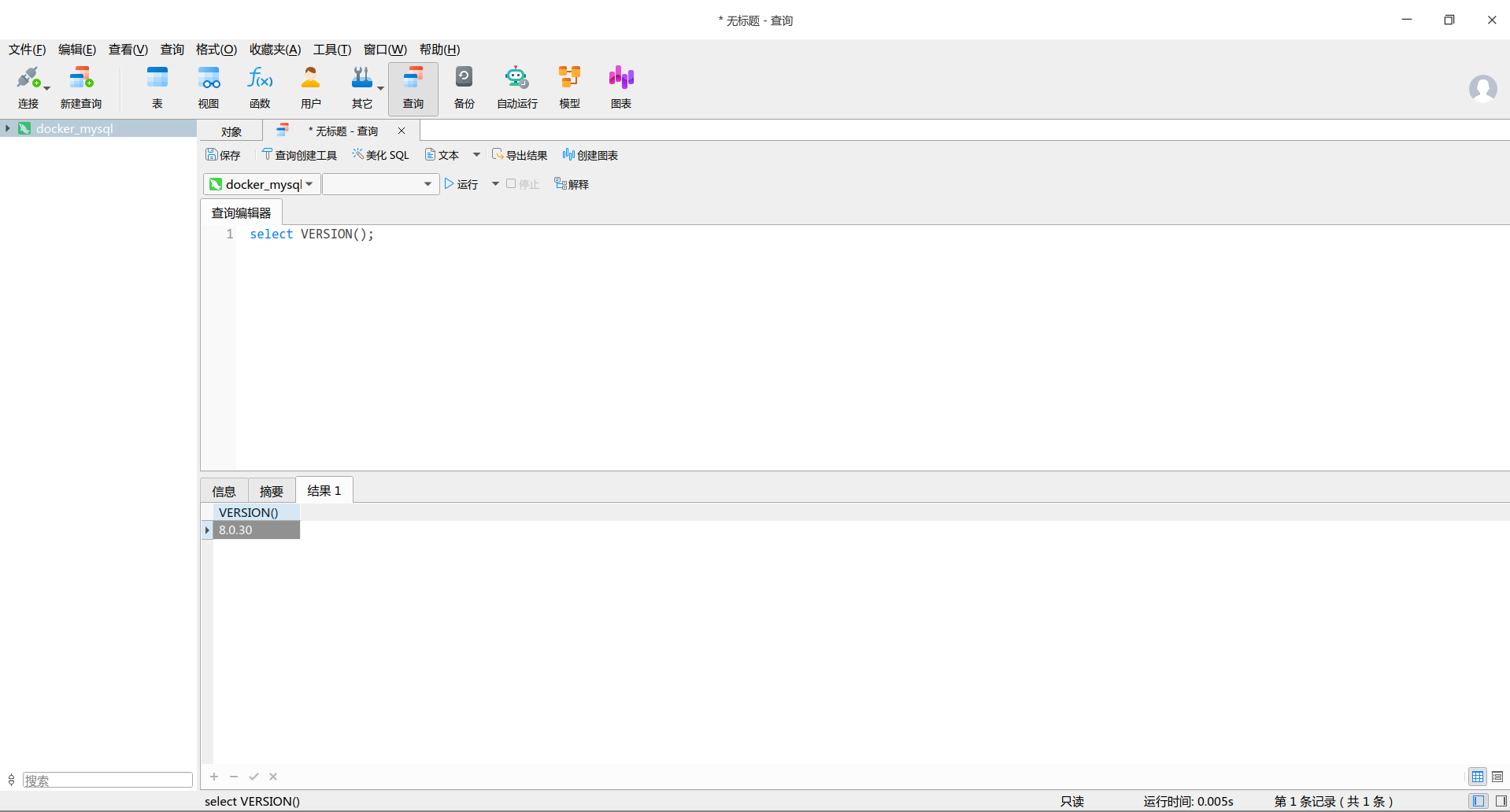Select the 无标题 - 查询 tab
The image size is (1510, 812).
click(342, 131)
